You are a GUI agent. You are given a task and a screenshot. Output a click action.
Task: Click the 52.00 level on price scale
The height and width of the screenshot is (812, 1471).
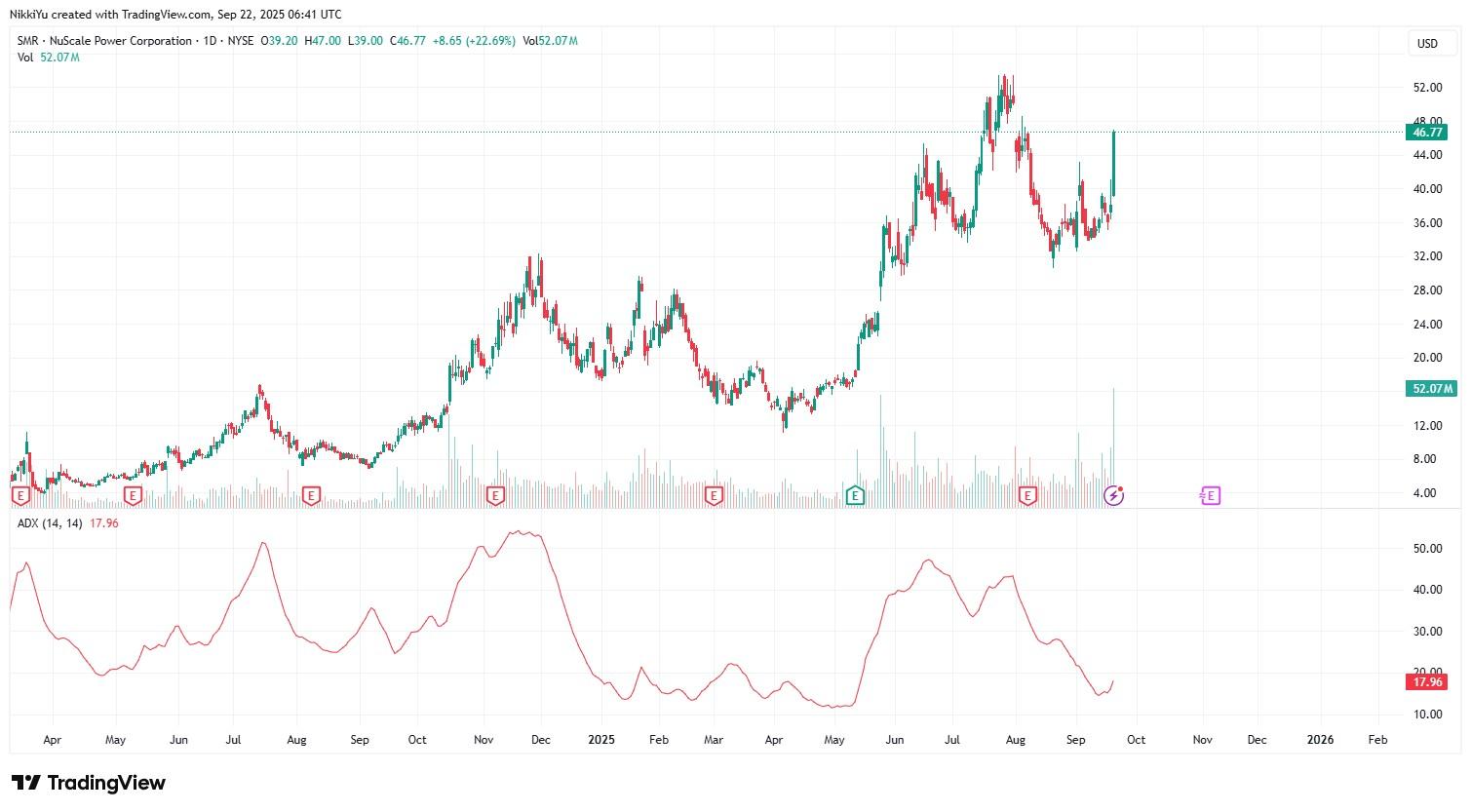[x=1427, y=88]
